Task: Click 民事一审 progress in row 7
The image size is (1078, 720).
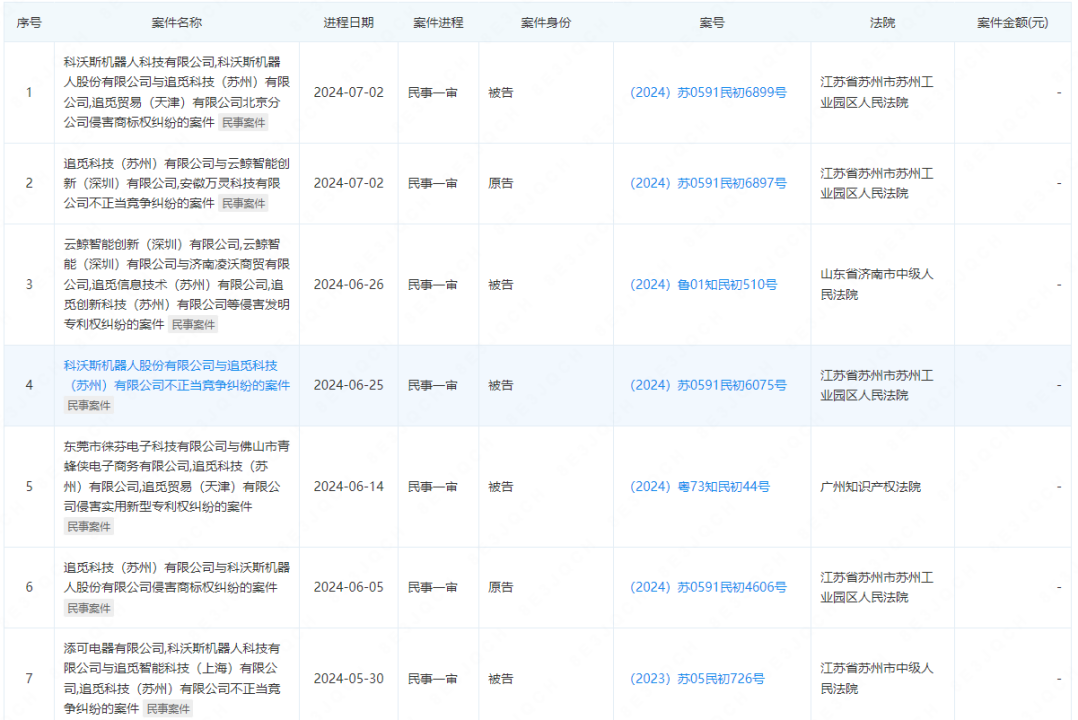Action: click(432, 679)
